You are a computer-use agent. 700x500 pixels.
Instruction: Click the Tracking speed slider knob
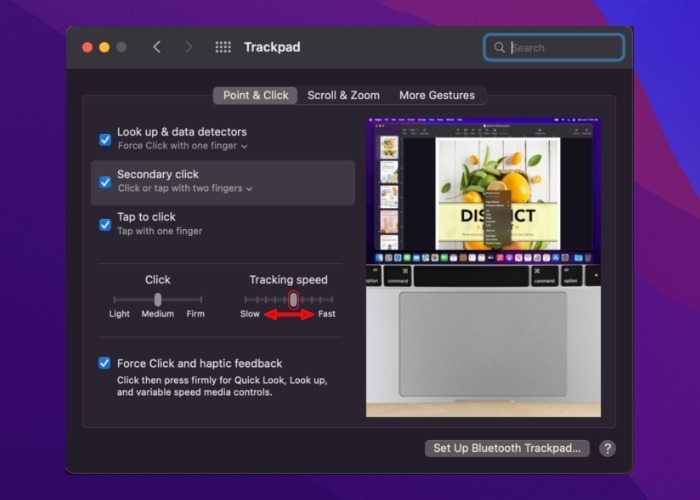(x=293, y=299)
